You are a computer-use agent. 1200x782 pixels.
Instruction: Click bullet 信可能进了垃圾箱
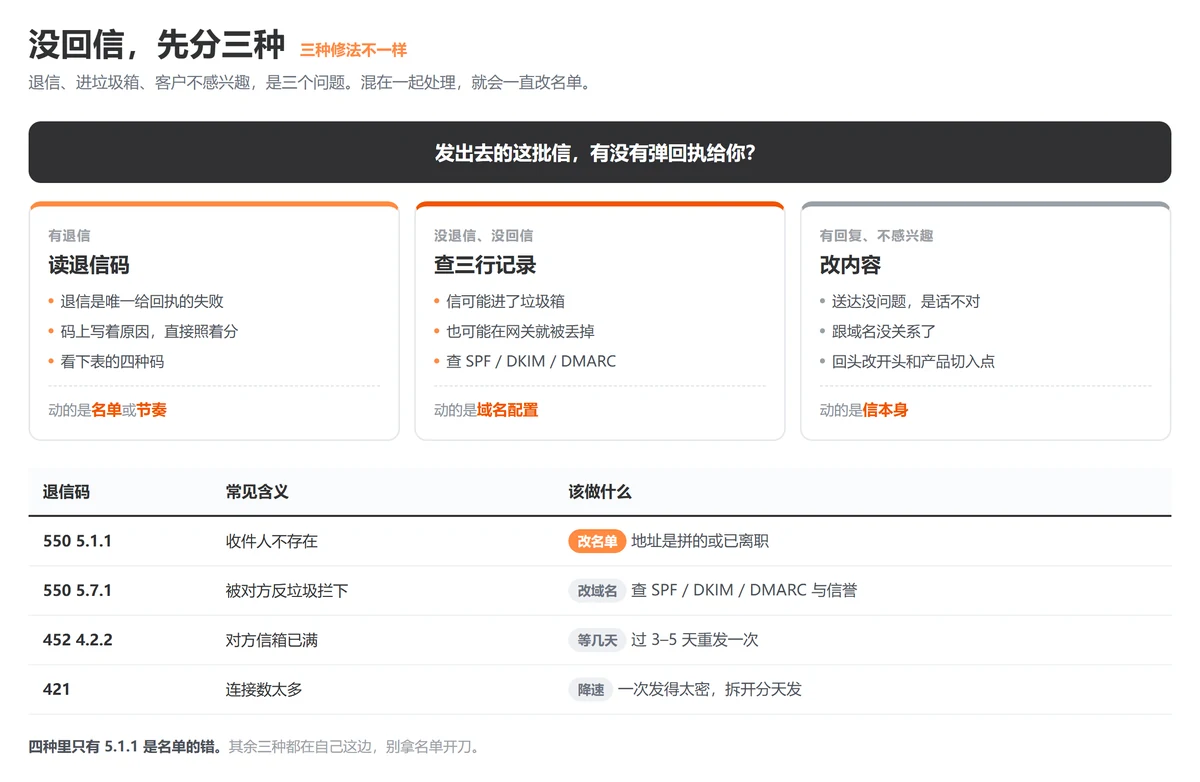coord(506,301)
